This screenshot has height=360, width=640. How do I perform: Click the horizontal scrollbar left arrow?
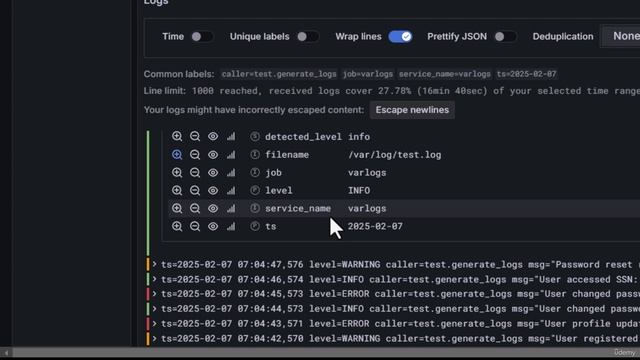(x=6, y=353)
